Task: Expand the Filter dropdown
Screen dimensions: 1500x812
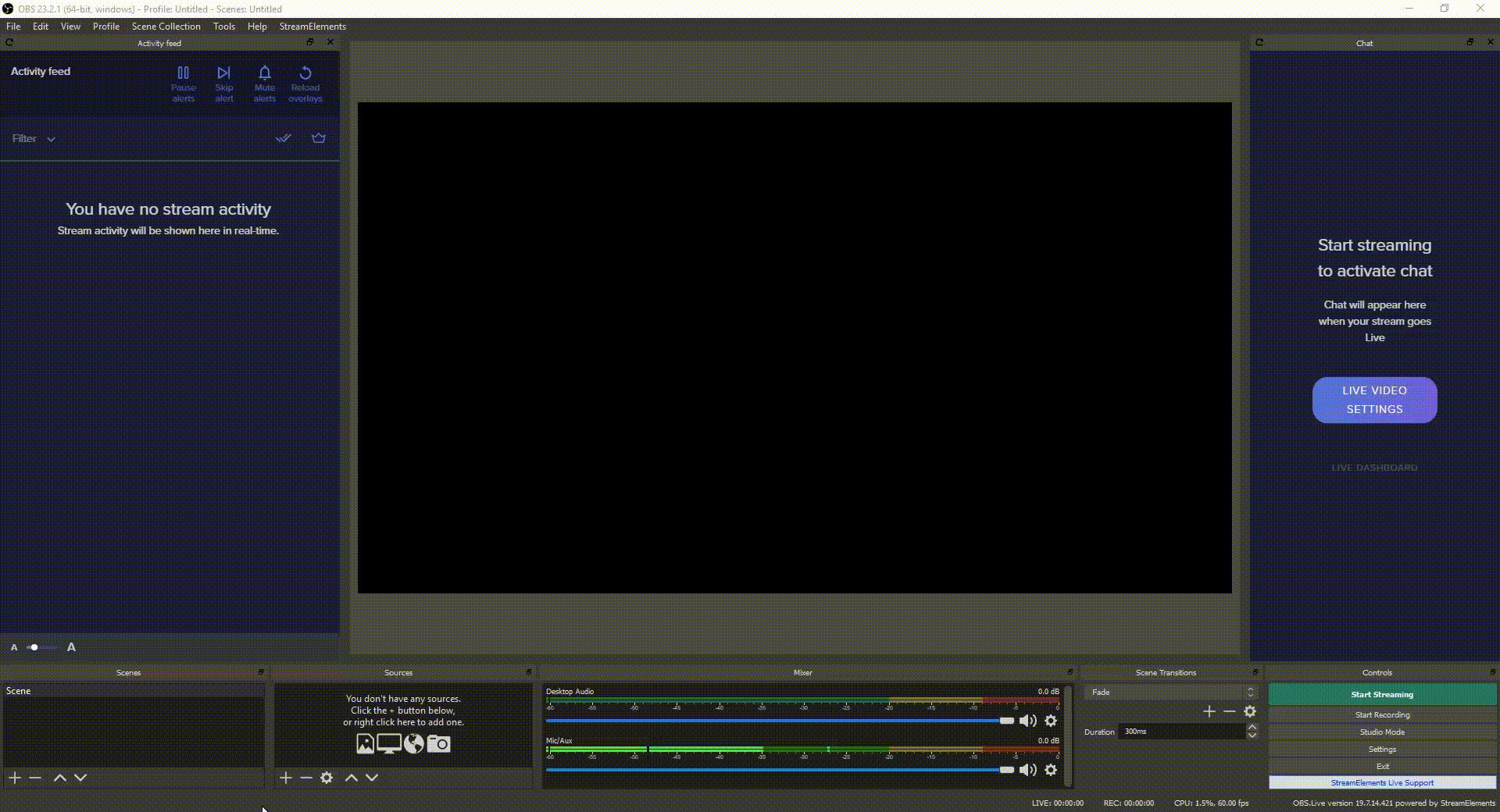Action: click(34, 139)
